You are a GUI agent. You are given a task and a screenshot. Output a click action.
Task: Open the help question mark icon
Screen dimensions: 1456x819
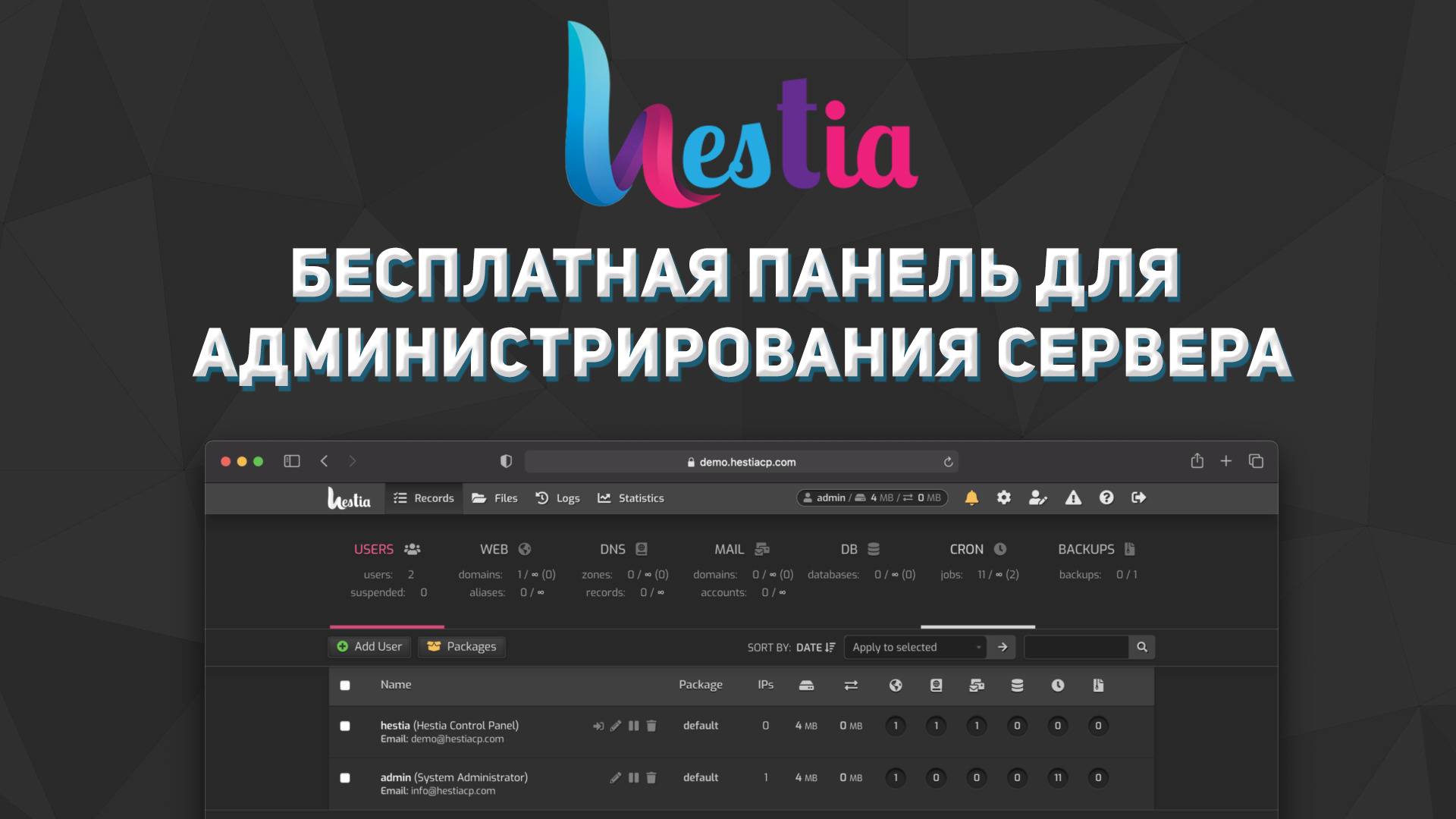(1106, 497)
